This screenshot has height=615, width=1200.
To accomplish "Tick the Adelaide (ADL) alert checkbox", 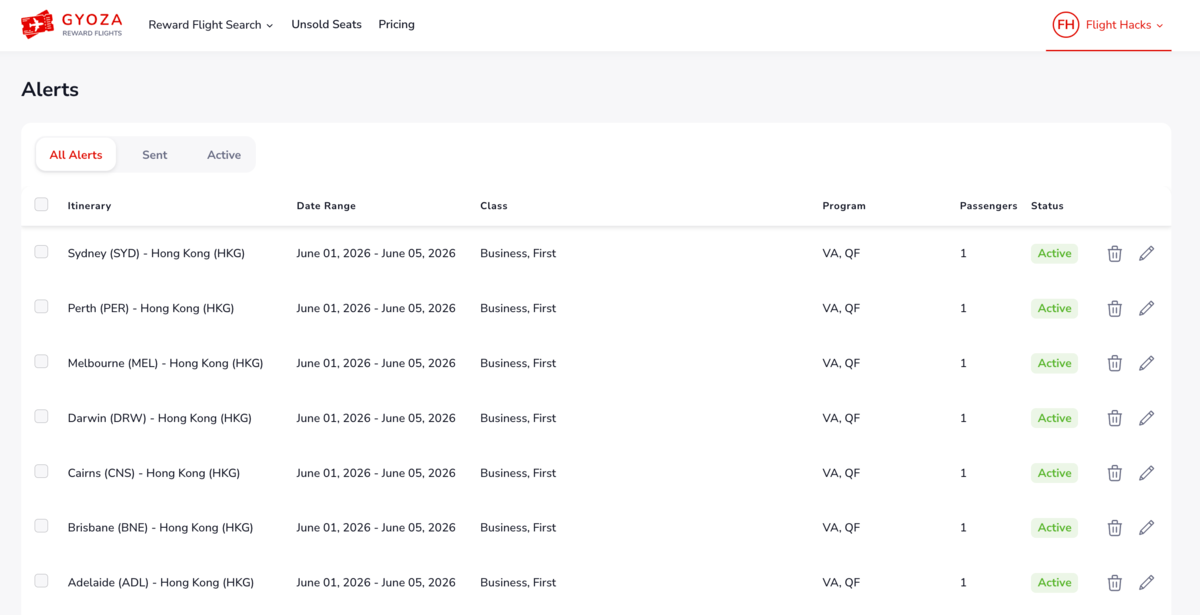I will (x=41, y=580).
